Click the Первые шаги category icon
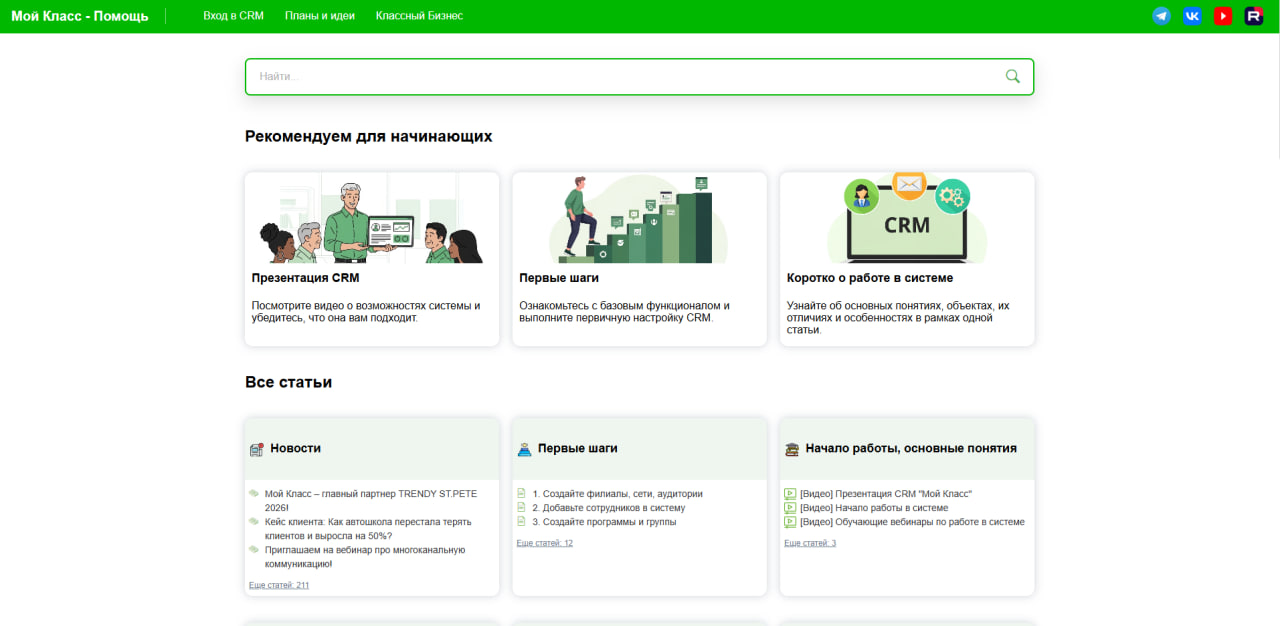Viewport: 1280px width, 626px height. coord(524,449)
